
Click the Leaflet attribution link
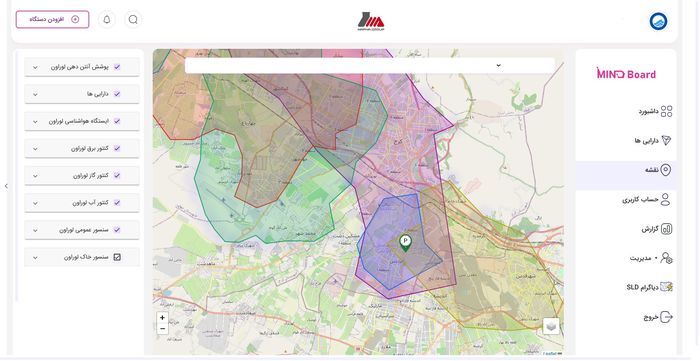(x=550, y=353)
